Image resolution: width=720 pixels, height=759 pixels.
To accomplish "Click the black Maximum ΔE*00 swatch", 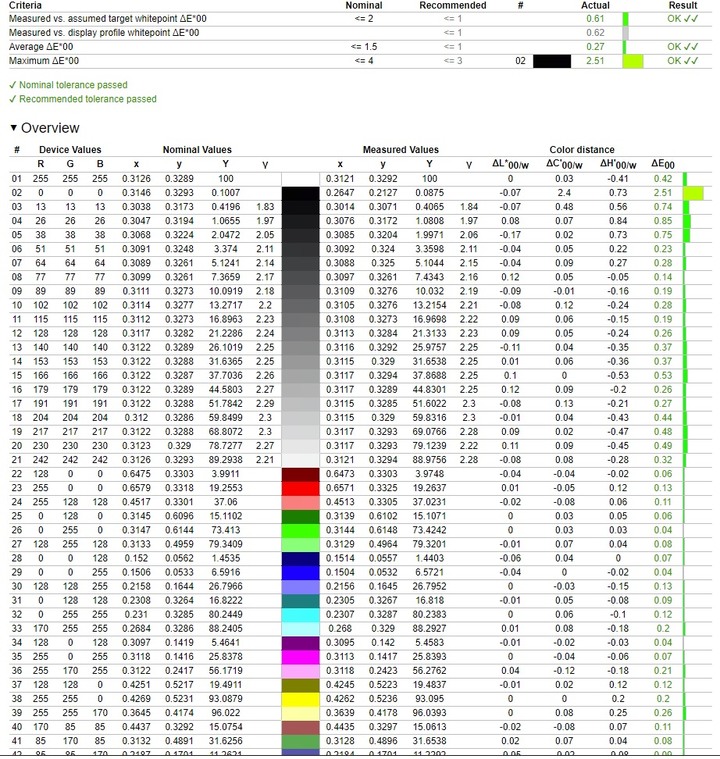I will coord(551,61).
